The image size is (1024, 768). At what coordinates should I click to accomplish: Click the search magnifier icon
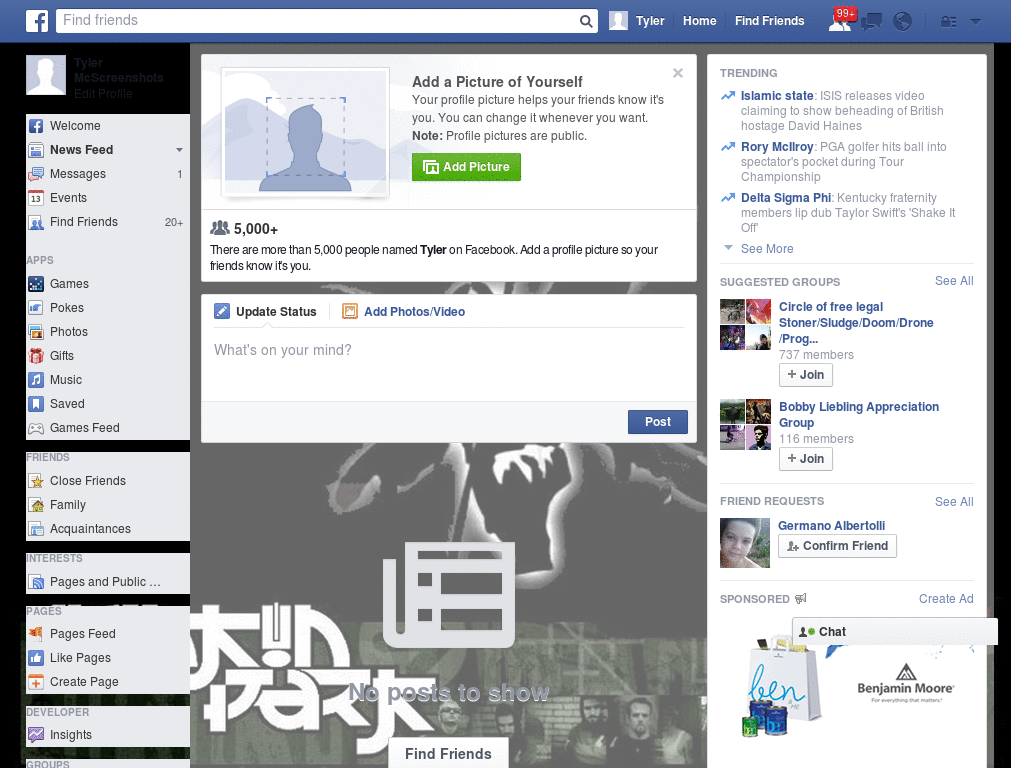[586, 21]
